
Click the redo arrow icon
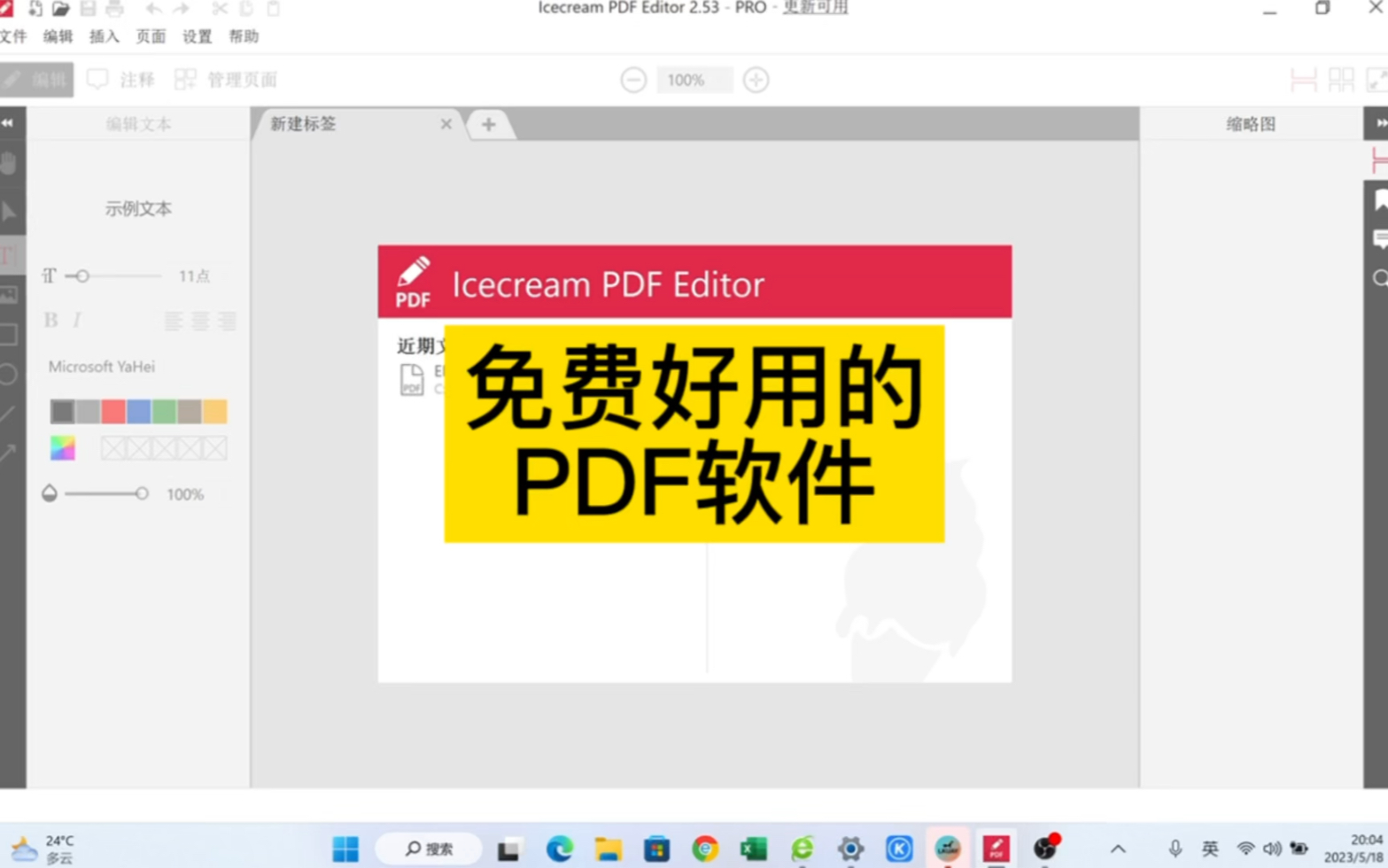(x=181, y=9)
